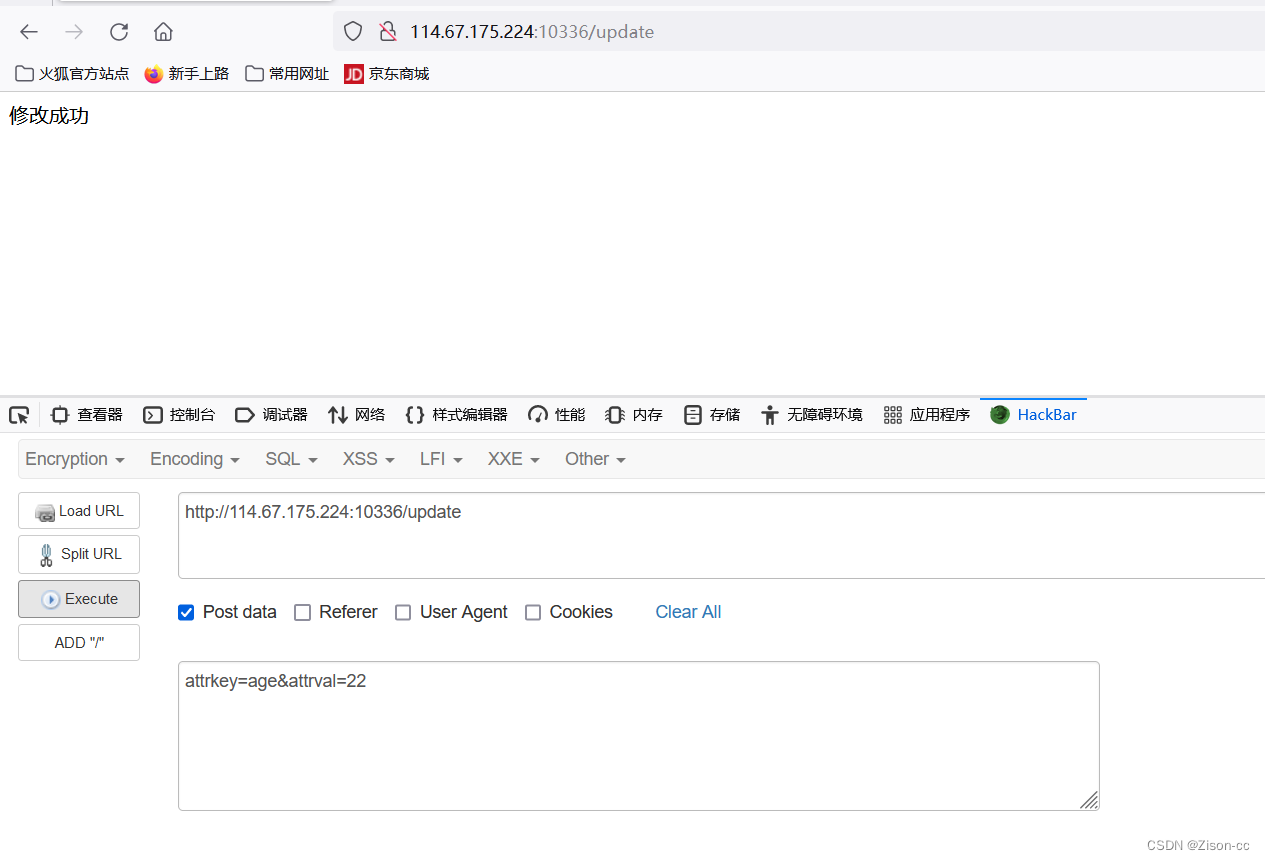Open the 性能 (Performance) panel

556,414
